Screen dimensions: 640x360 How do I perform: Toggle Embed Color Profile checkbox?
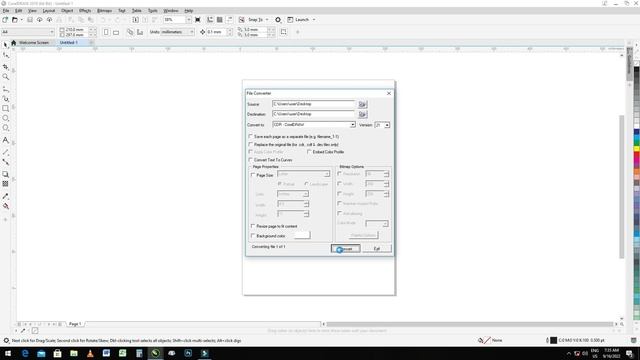[309, 152]
